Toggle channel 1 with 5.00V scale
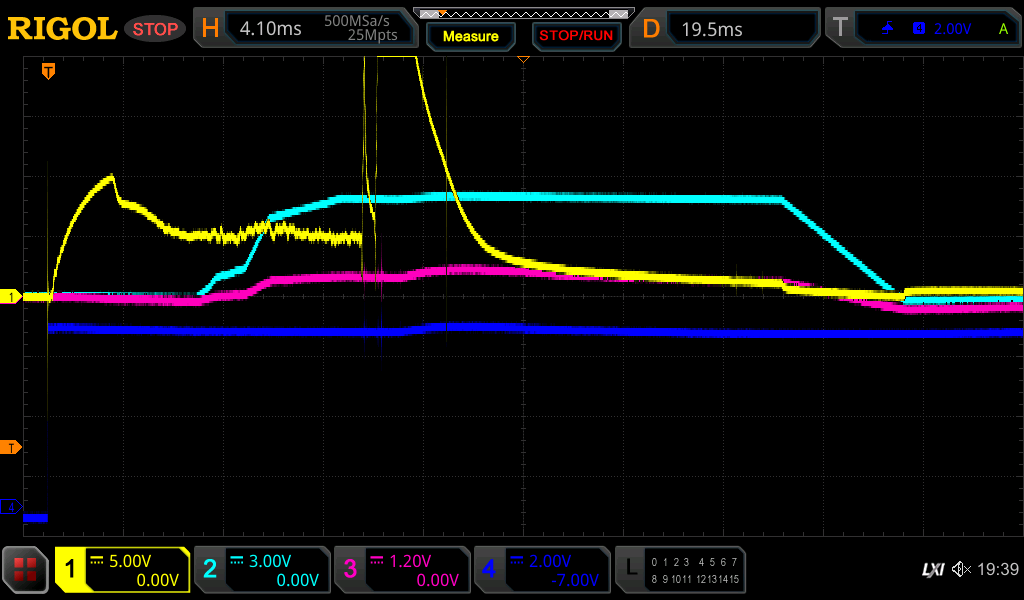Screen dimensions: 1024x600 pyautogui.click(x=123, y=570)
